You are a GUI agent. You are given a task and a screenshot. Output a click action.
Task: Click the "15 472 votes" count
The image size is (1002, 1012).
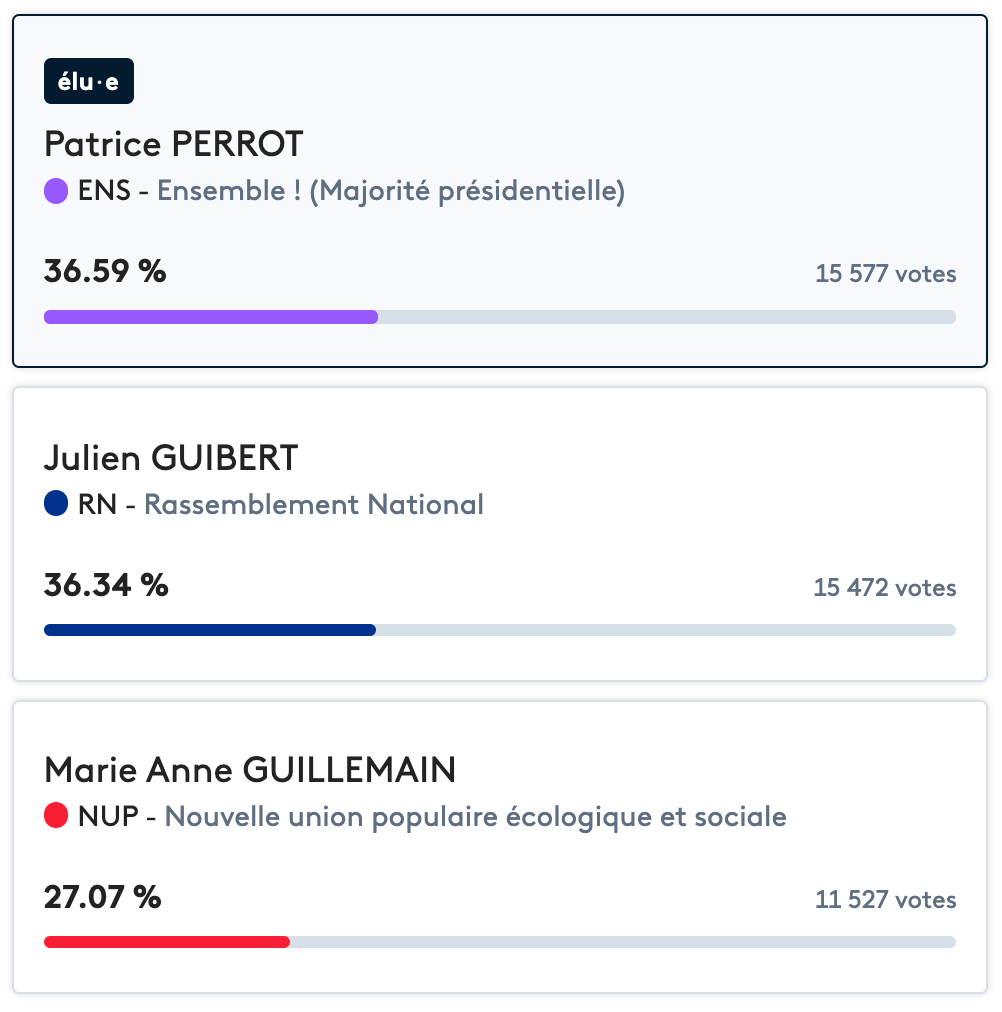click(x=885, y=588)
